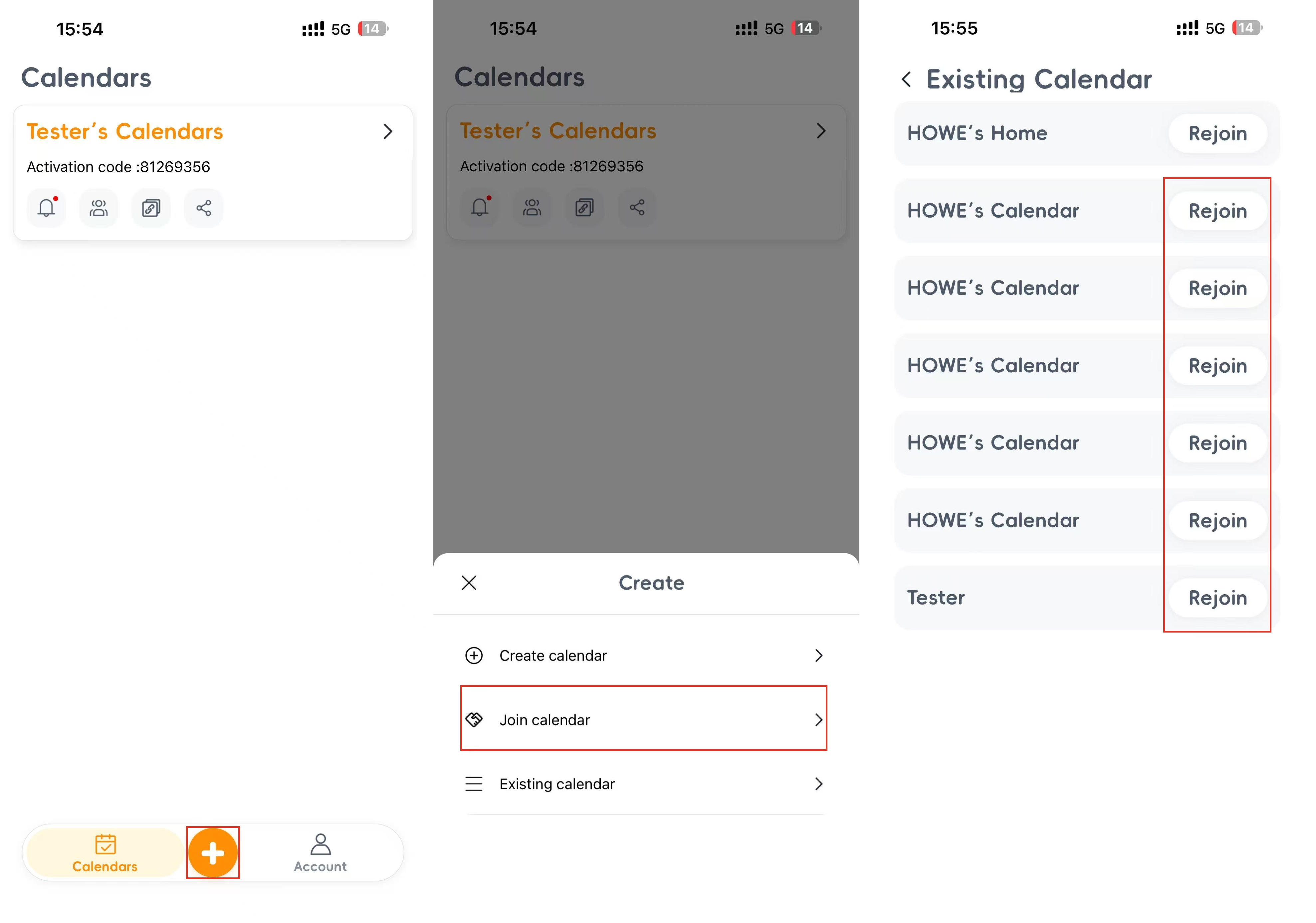Open the chevron on the undimmed Tester's Calendars card
The height and width of the screenshot is (923, 1316).
[x=388, y=132]
